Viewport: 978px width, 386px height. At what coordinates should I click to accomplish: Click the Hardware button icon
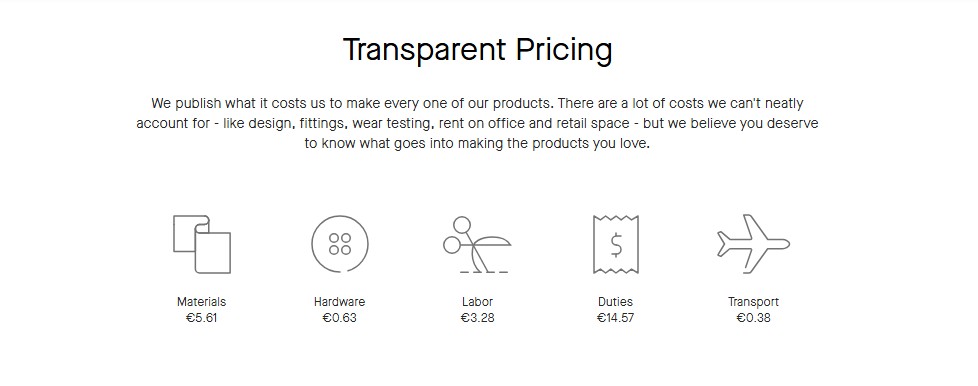pos(340,244)
